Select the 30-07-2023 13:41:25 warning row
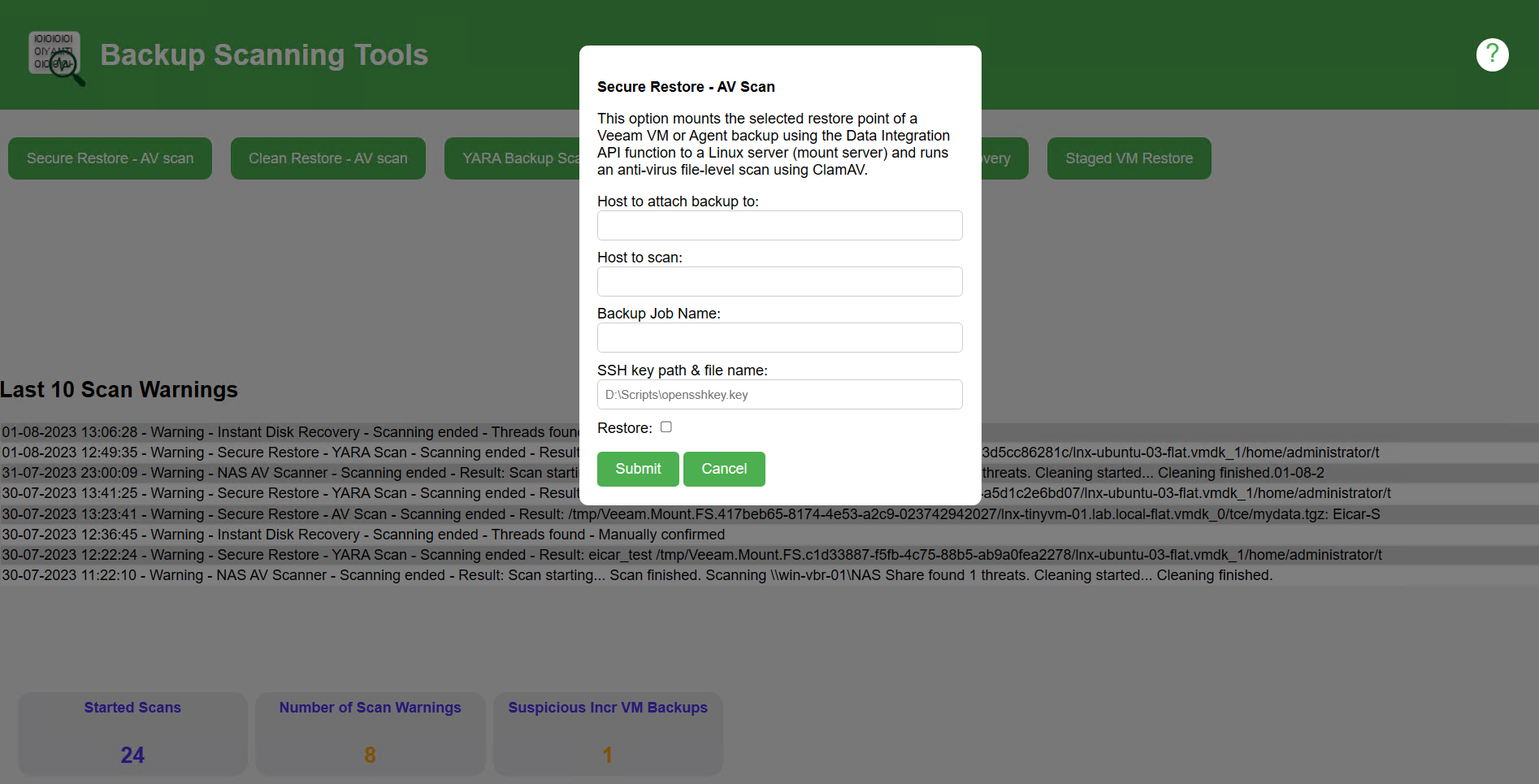 pos(769,493)
